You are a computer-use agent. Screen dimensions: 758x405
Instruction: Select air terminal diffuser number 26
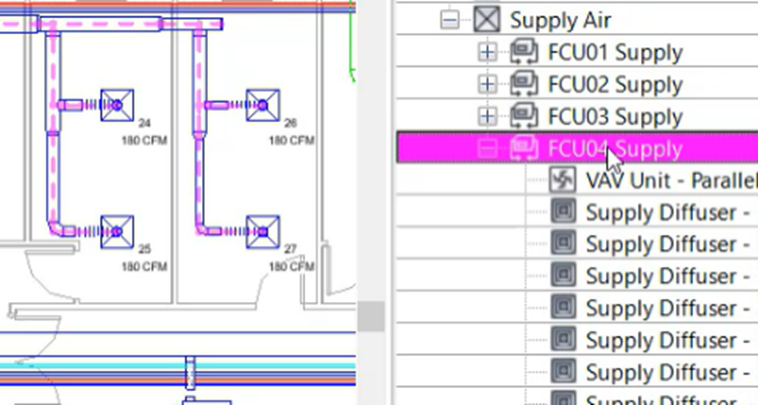(263, 105)
